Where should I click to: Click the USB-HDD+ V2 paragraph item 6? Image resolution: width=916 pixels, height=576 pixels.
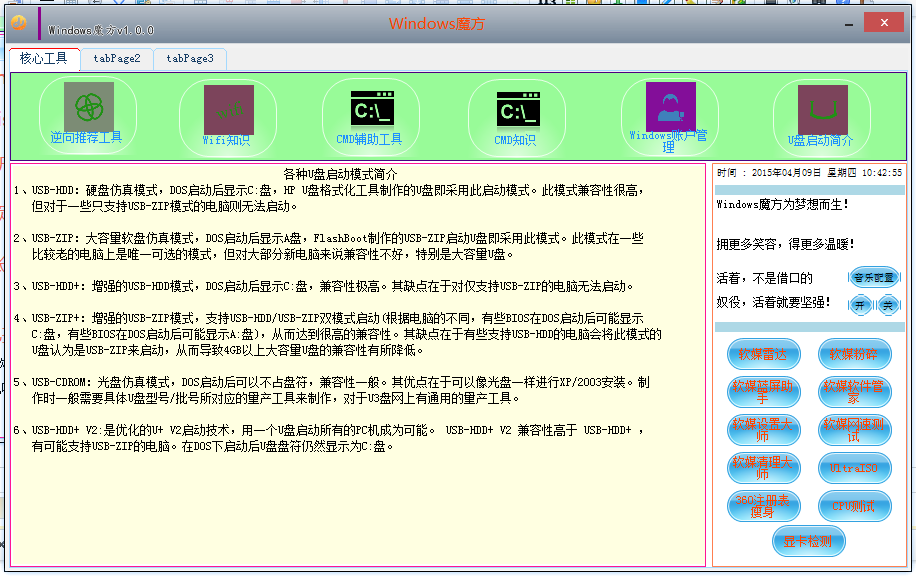click(x=329, y=438)
